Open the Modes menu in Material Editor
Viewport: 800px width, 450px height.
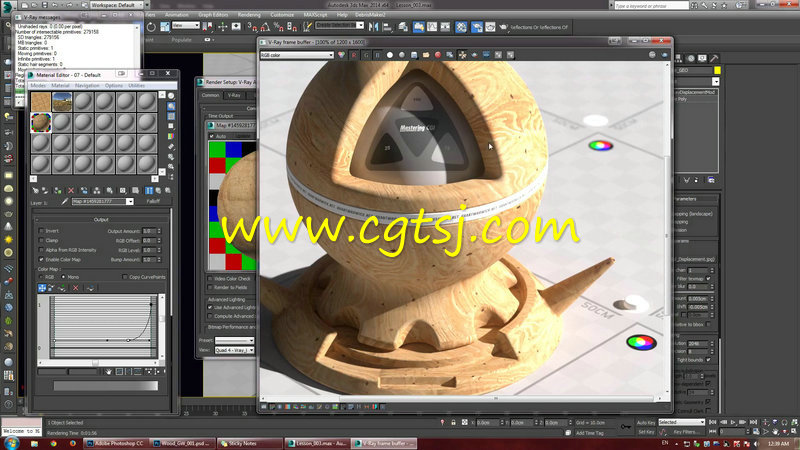click(38, 86)
